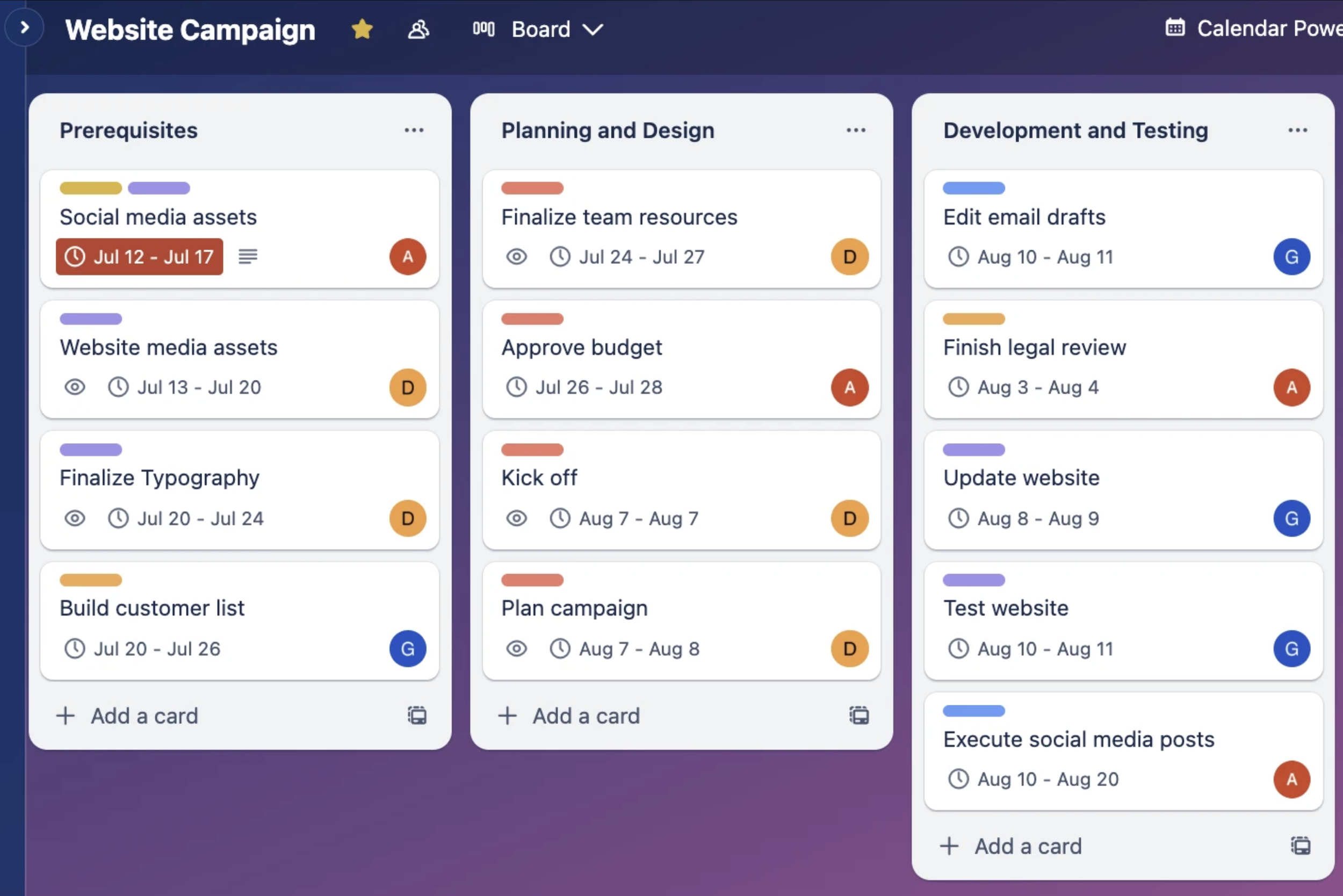Add a card to Prerequisites list
Image resolution: width=1343 pixels, height=896 pixels.
(128, 716)
